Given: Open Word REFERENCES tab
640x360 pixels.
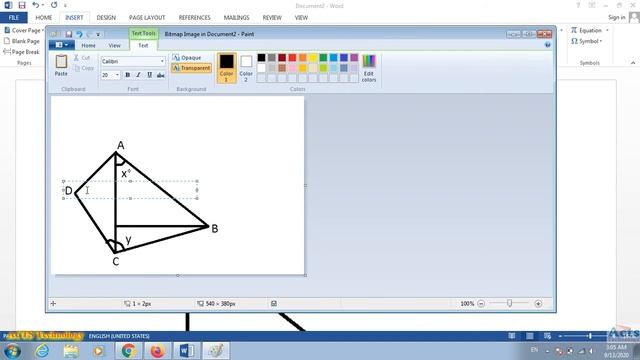Looking at the screenshot, I should point(194,18).
